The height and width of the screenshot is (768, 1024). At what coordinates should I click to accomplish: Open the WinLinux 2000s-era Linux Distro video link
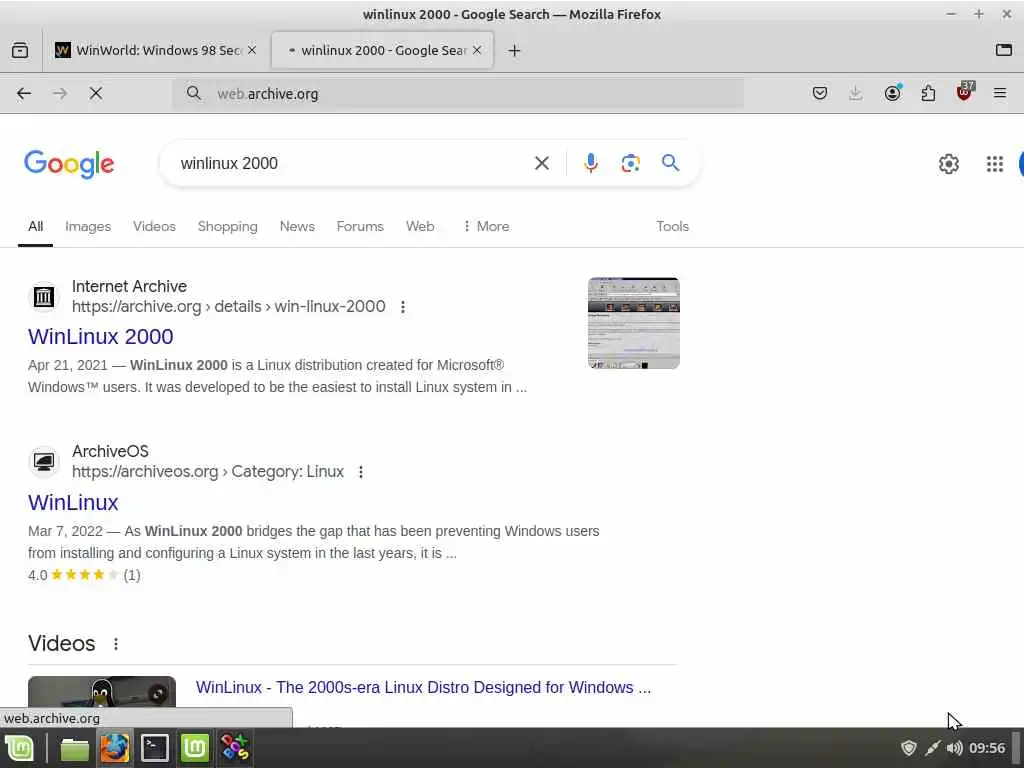coord(423,688)
